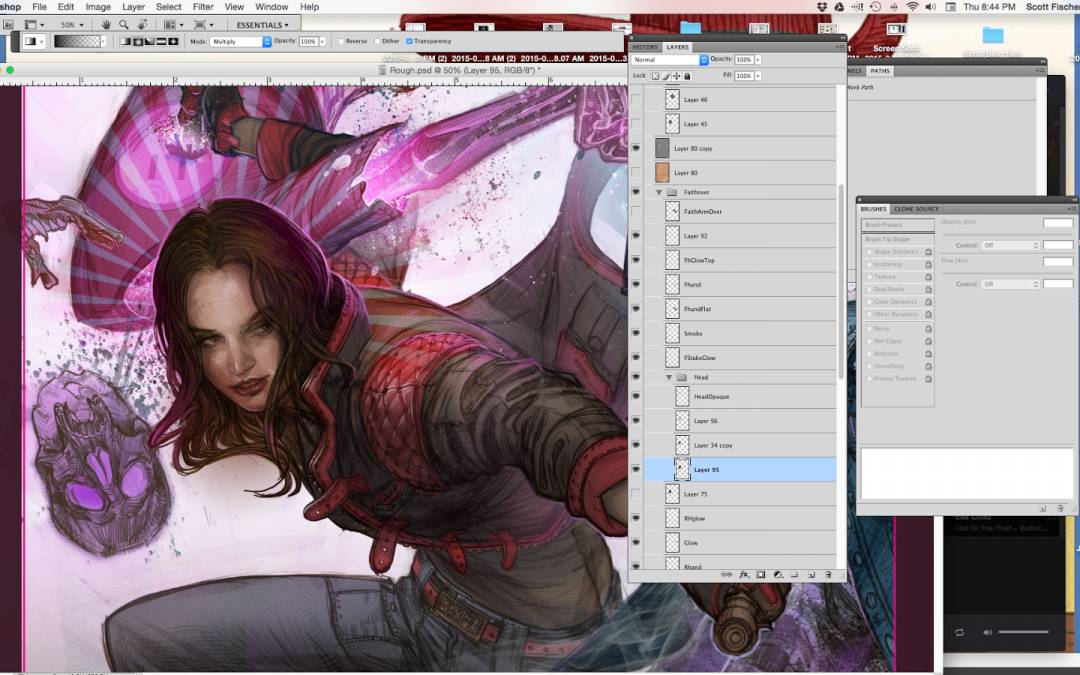Open the File menu
Screen dimensions: 1080x675
point(39,7)
